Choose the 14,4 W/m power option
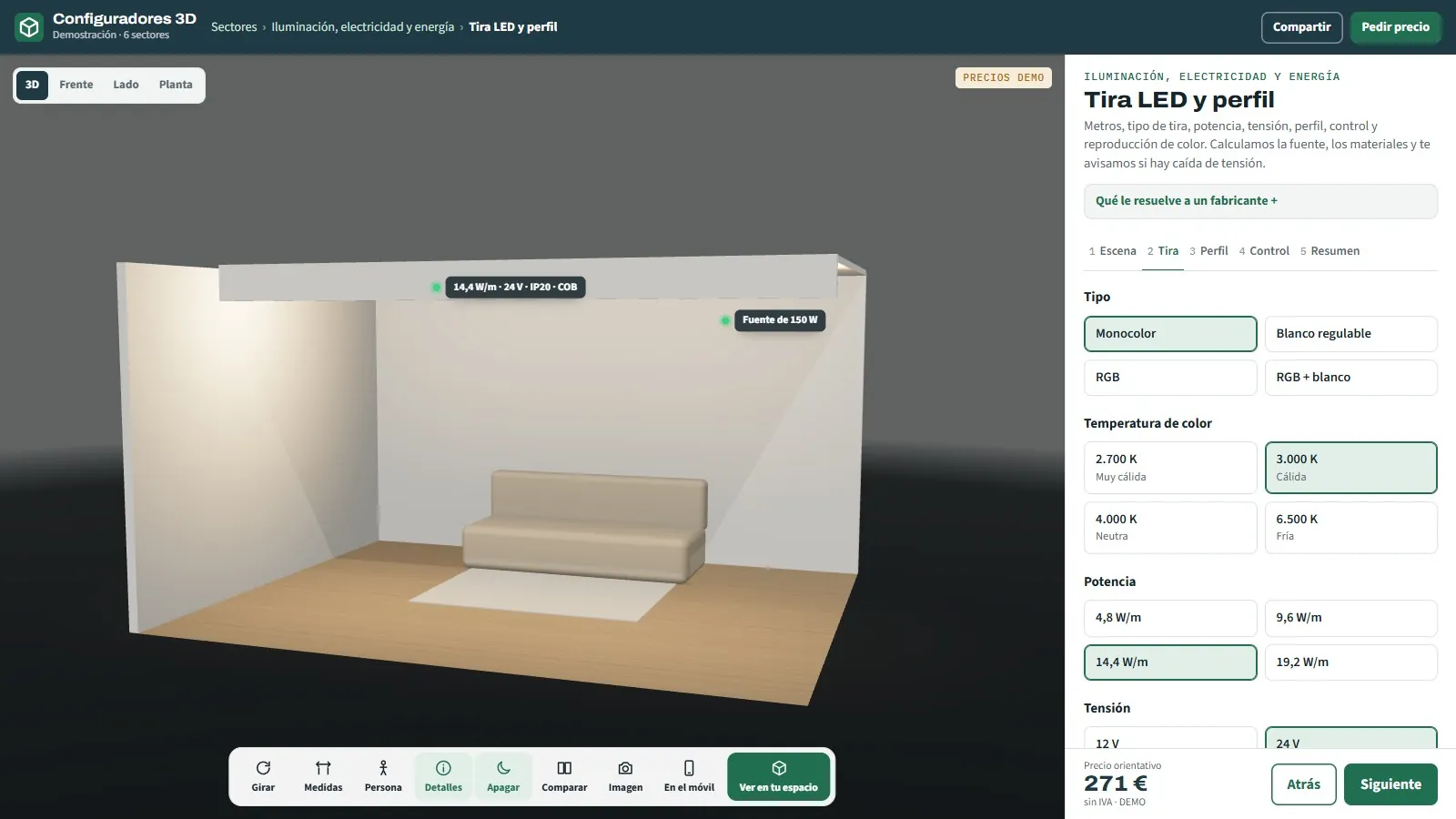The width and height of the screenshot is (1456, 819). pos(1170,662)
